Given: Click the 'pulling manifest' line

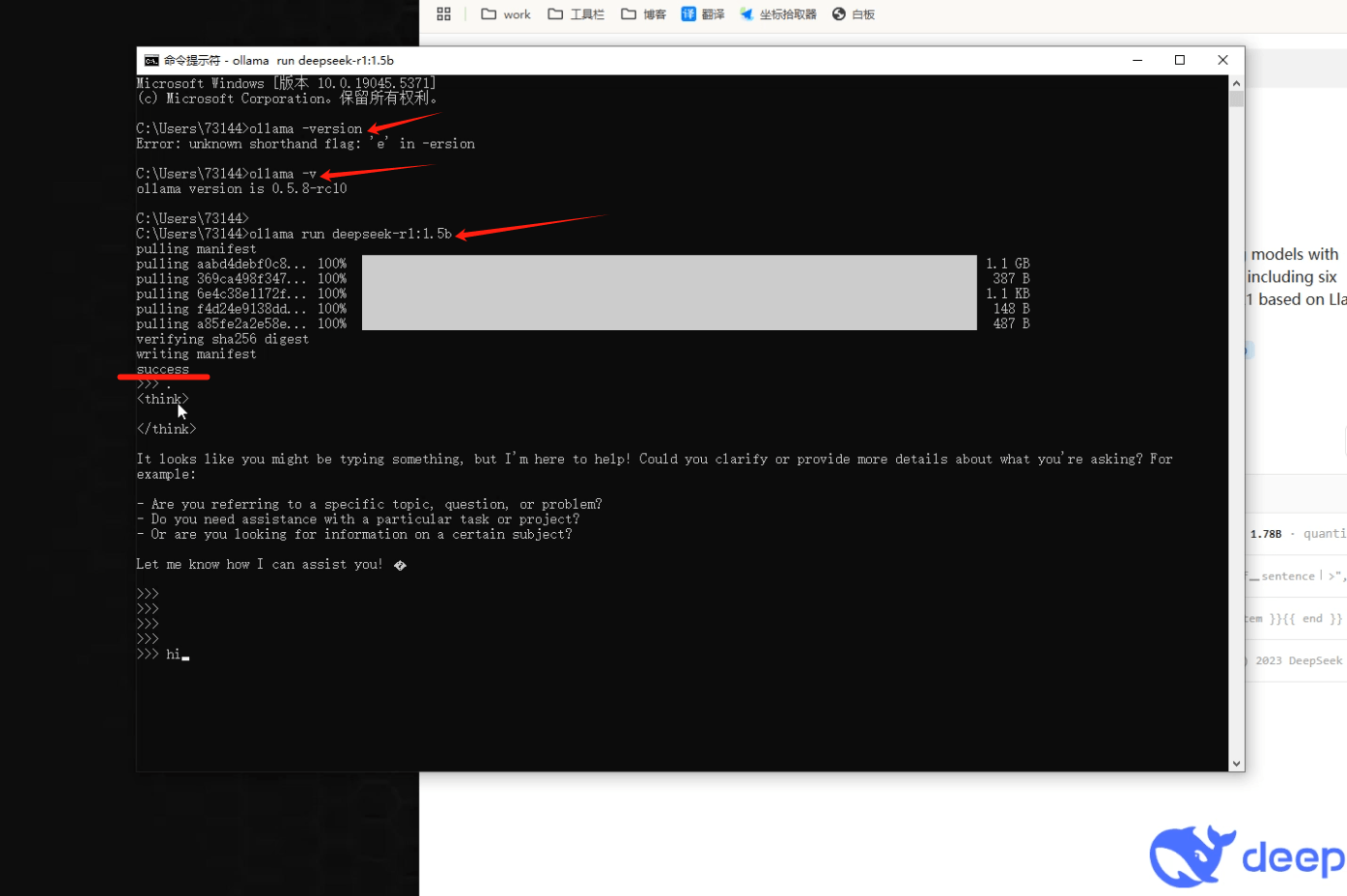Looking at the screenshot, I should pos(196,249).
